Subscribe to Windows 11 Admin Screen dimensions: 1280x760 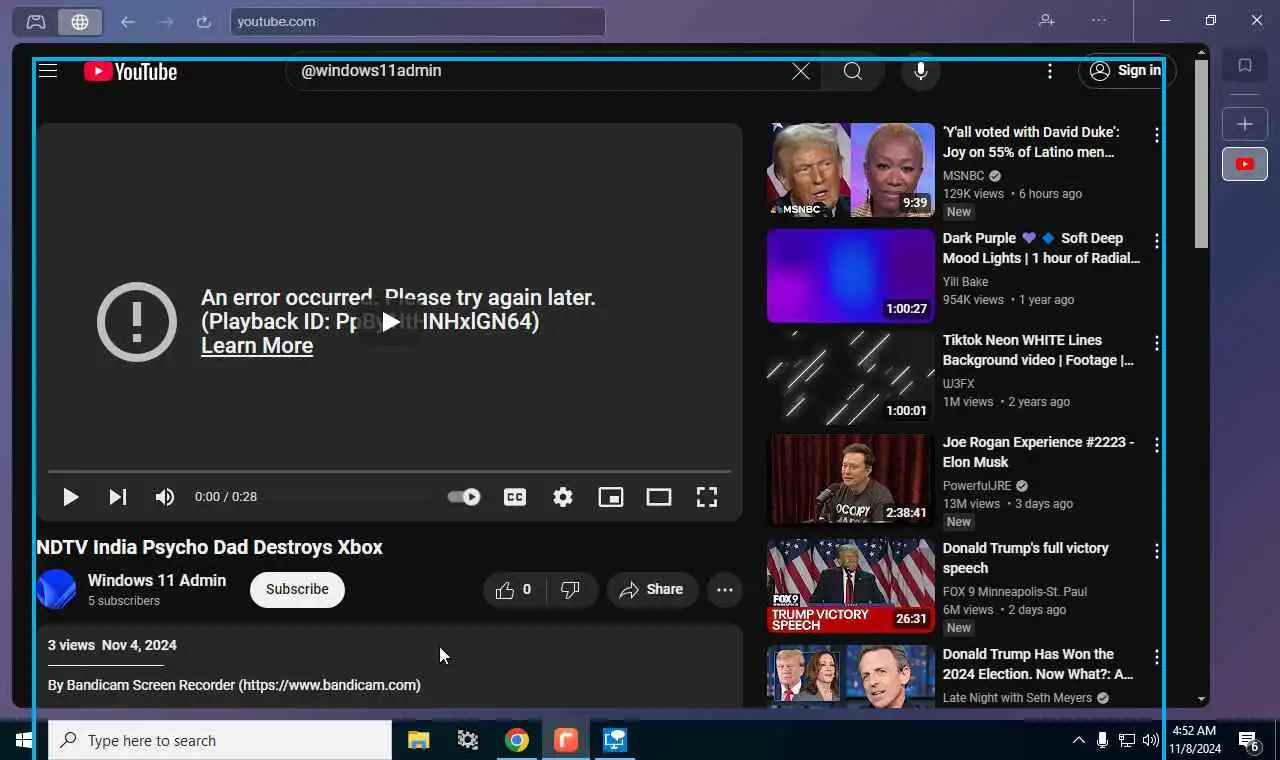pyautogui.click(x=297, y=589)
